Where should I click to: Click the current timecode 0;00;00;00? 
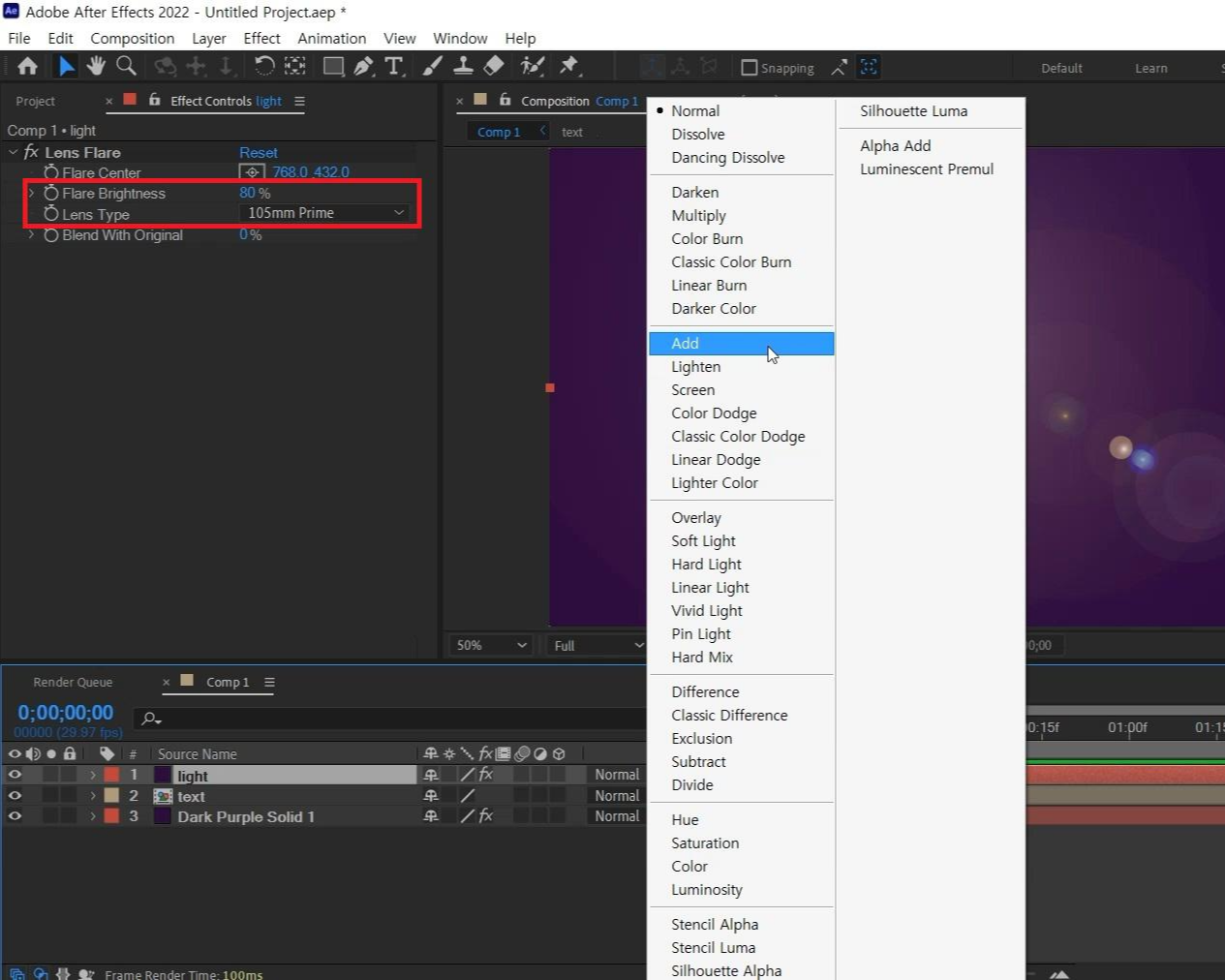tap(66, 713)
